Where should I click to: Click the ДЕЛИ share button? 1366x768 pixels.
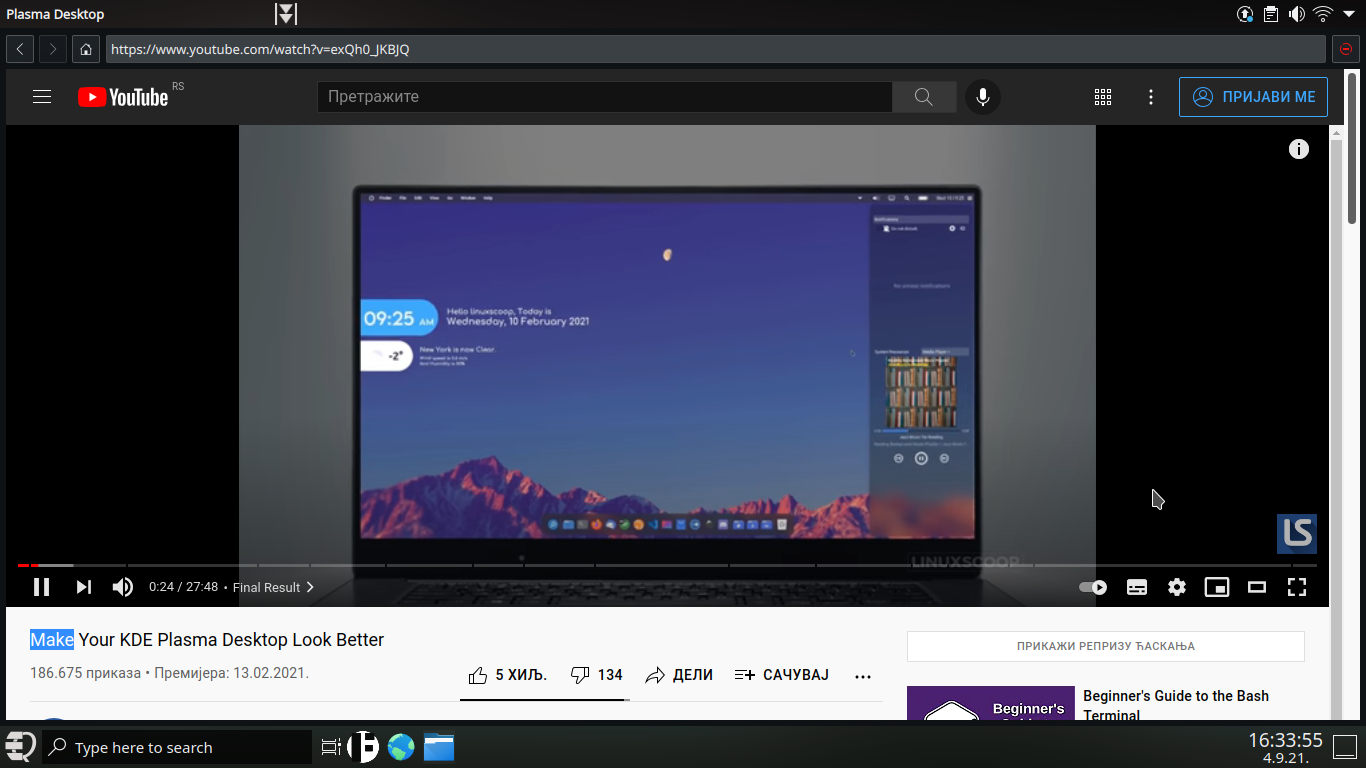point(679,675)
